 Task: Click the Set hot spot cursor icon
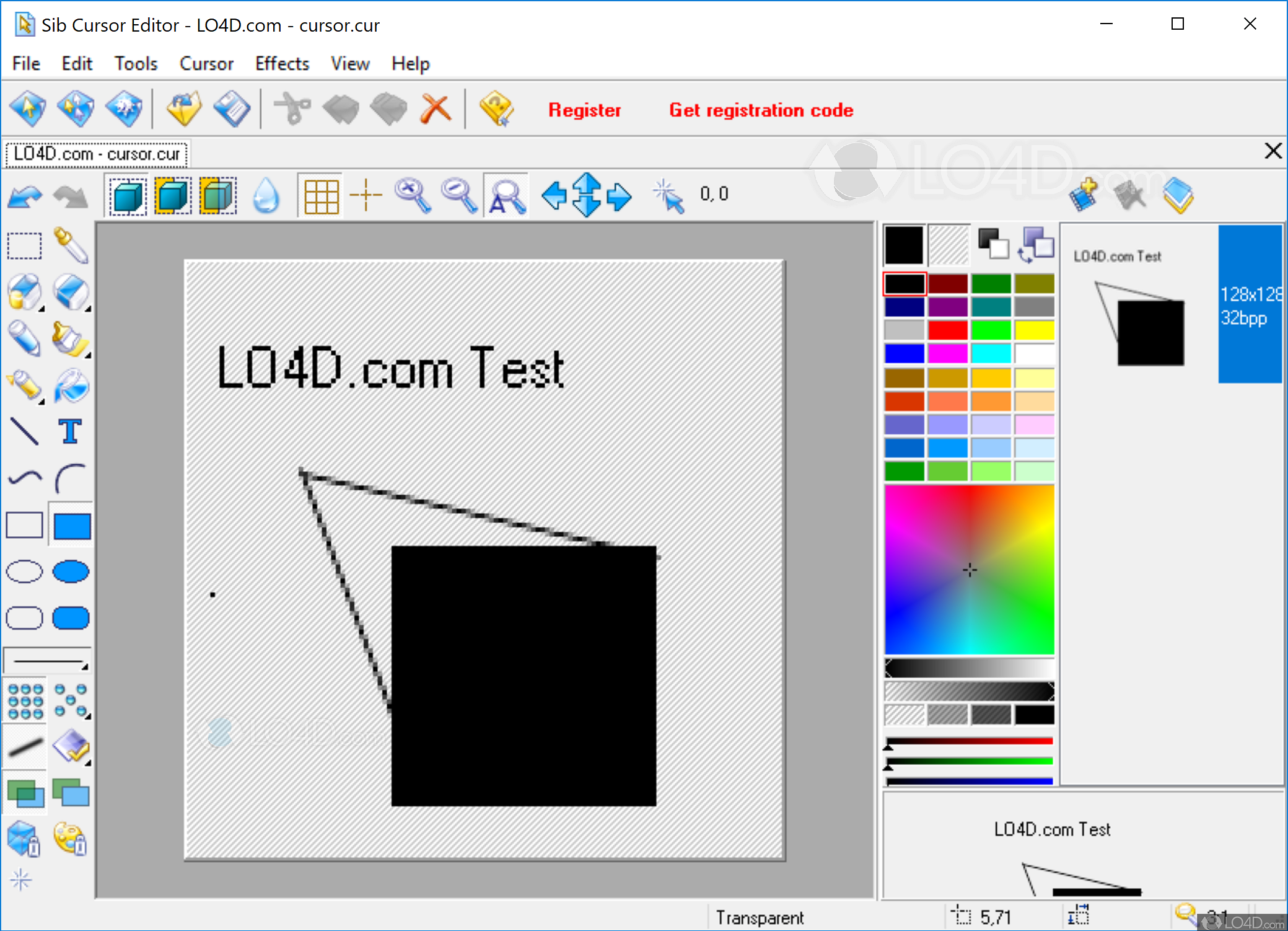click(668, 196)
